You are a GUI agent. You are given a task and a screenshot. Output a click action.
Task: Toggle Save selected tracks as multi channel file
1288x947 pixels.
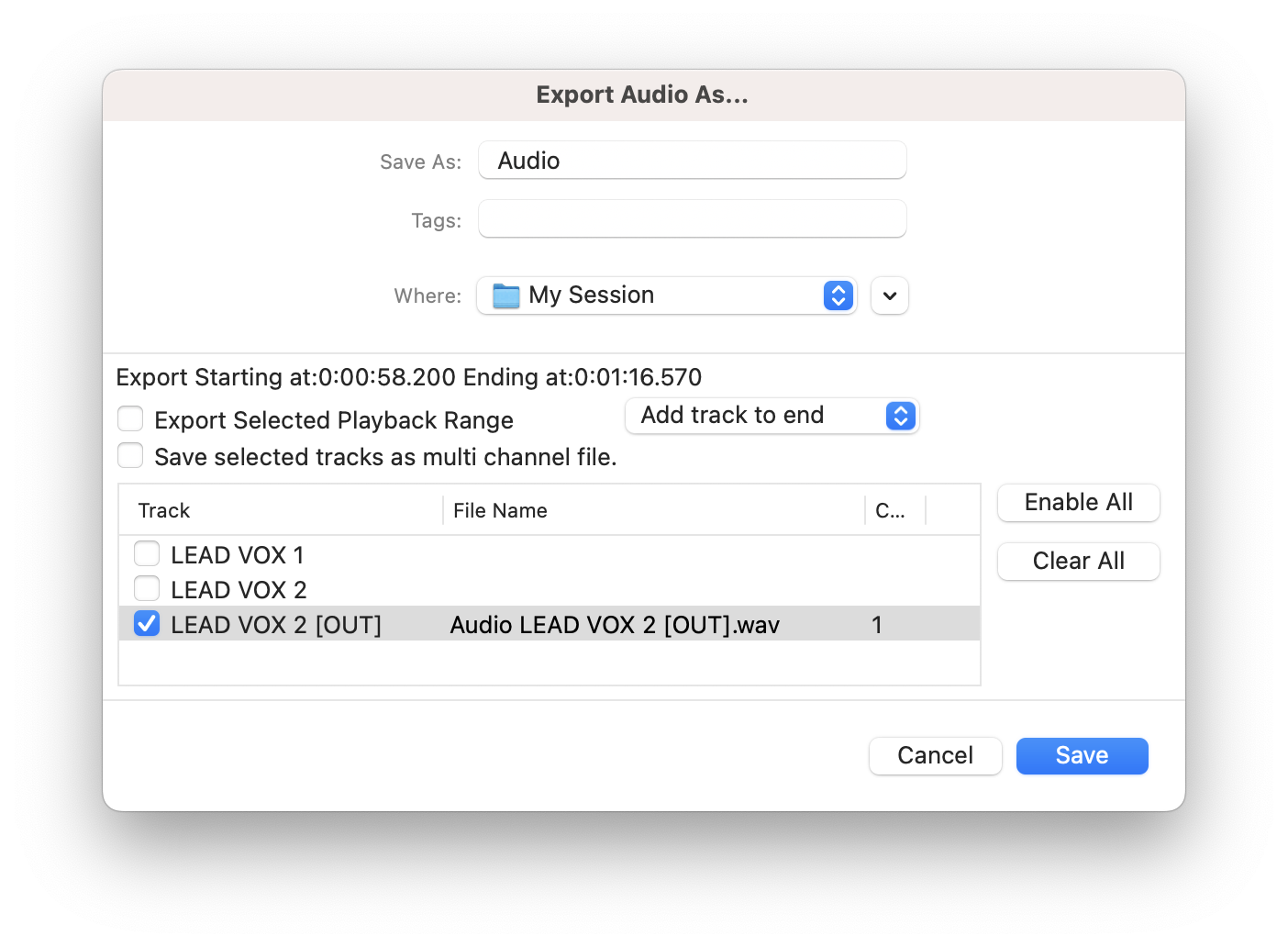point(130,456)
